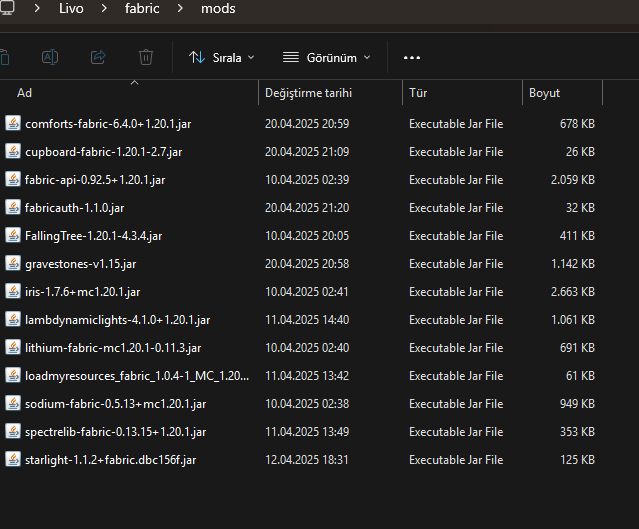This screenshot has width=639, height=529.
Task: Expand chevron before Livo breadcrumb
Action: point(37,8)
